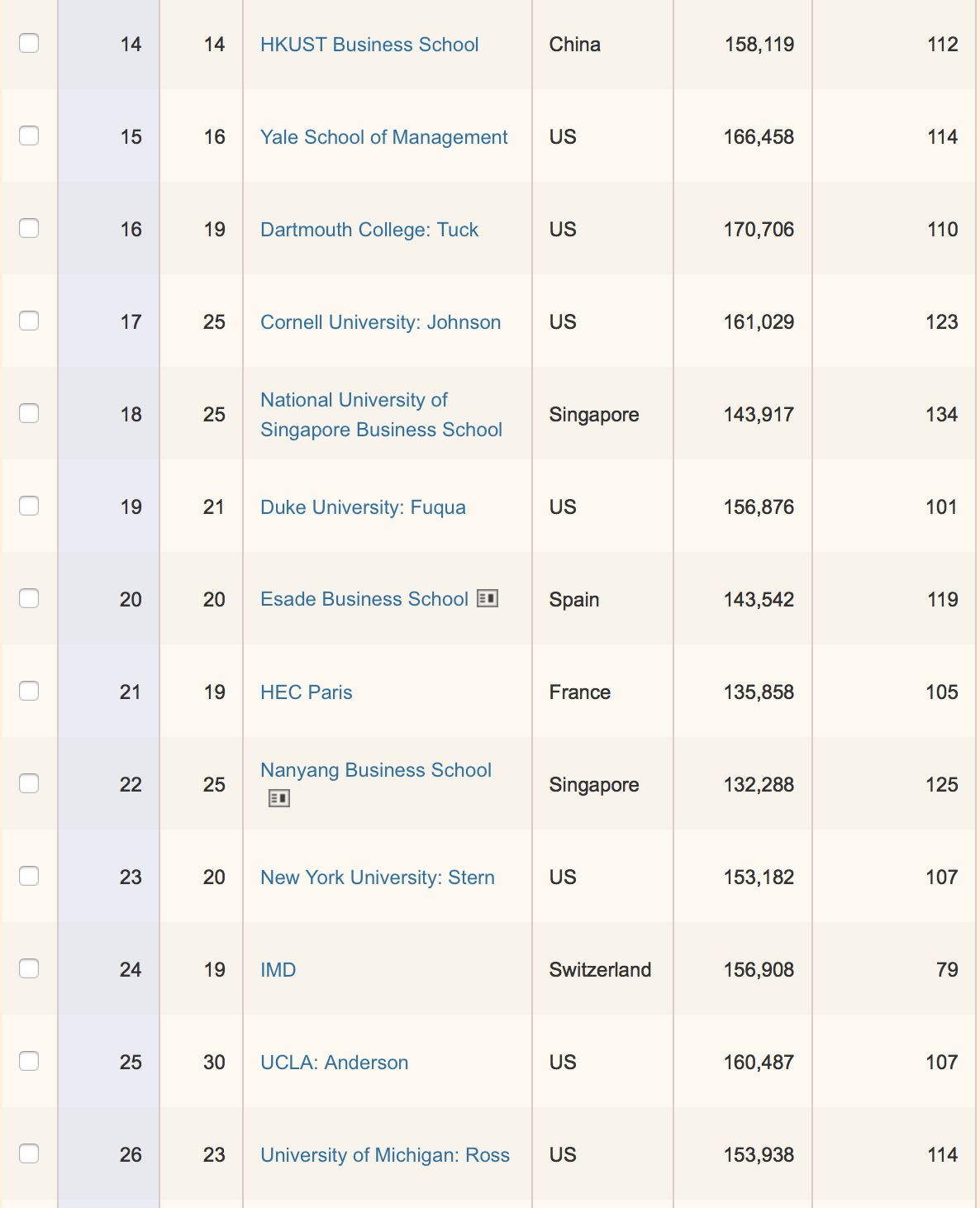Tick the Esade Business School checkbox
The height and width of the screenshot is (1208, 980).
pos(29,598)
